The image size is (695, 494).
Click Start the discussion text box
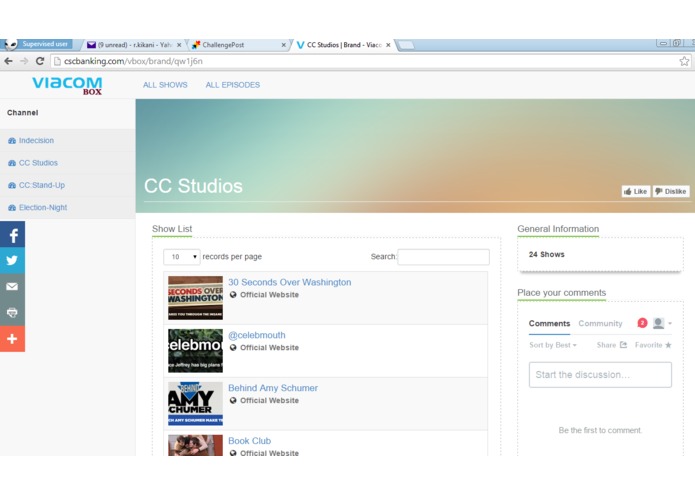[x=600, y=375]
